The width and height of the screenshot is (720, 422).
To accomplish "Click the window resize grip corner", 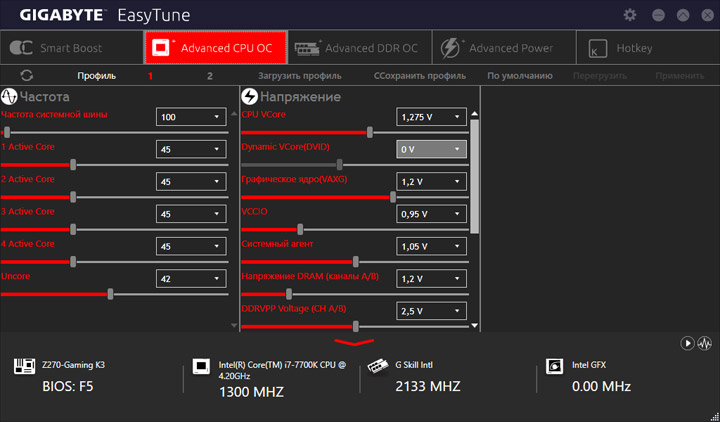I will pyautogui.click(x=714, y=416).
